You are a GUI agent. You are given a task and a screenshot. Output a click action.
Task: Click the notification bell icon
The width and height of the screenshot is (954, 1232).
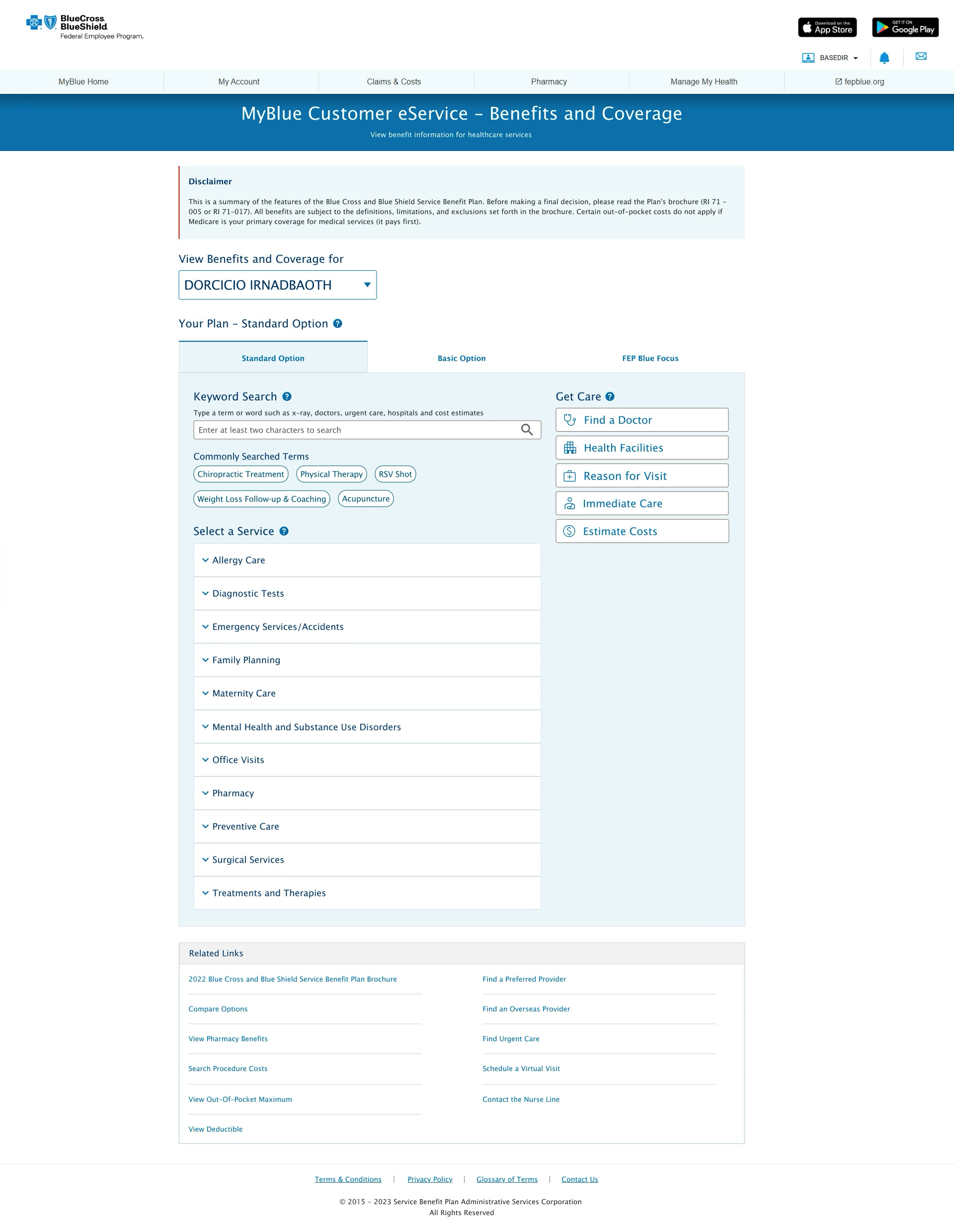[884, 58]
